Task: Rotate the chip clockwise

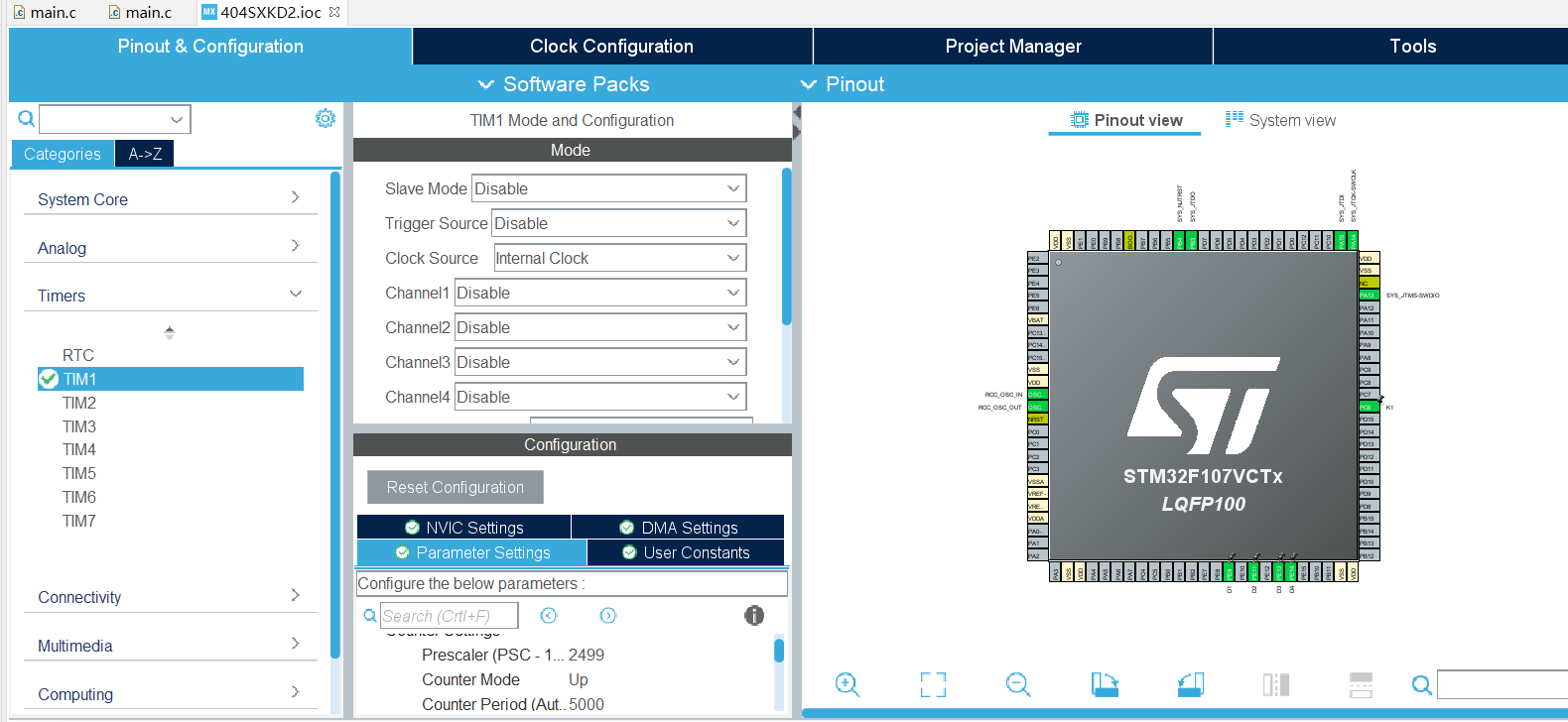Action: pos(1105,684)
